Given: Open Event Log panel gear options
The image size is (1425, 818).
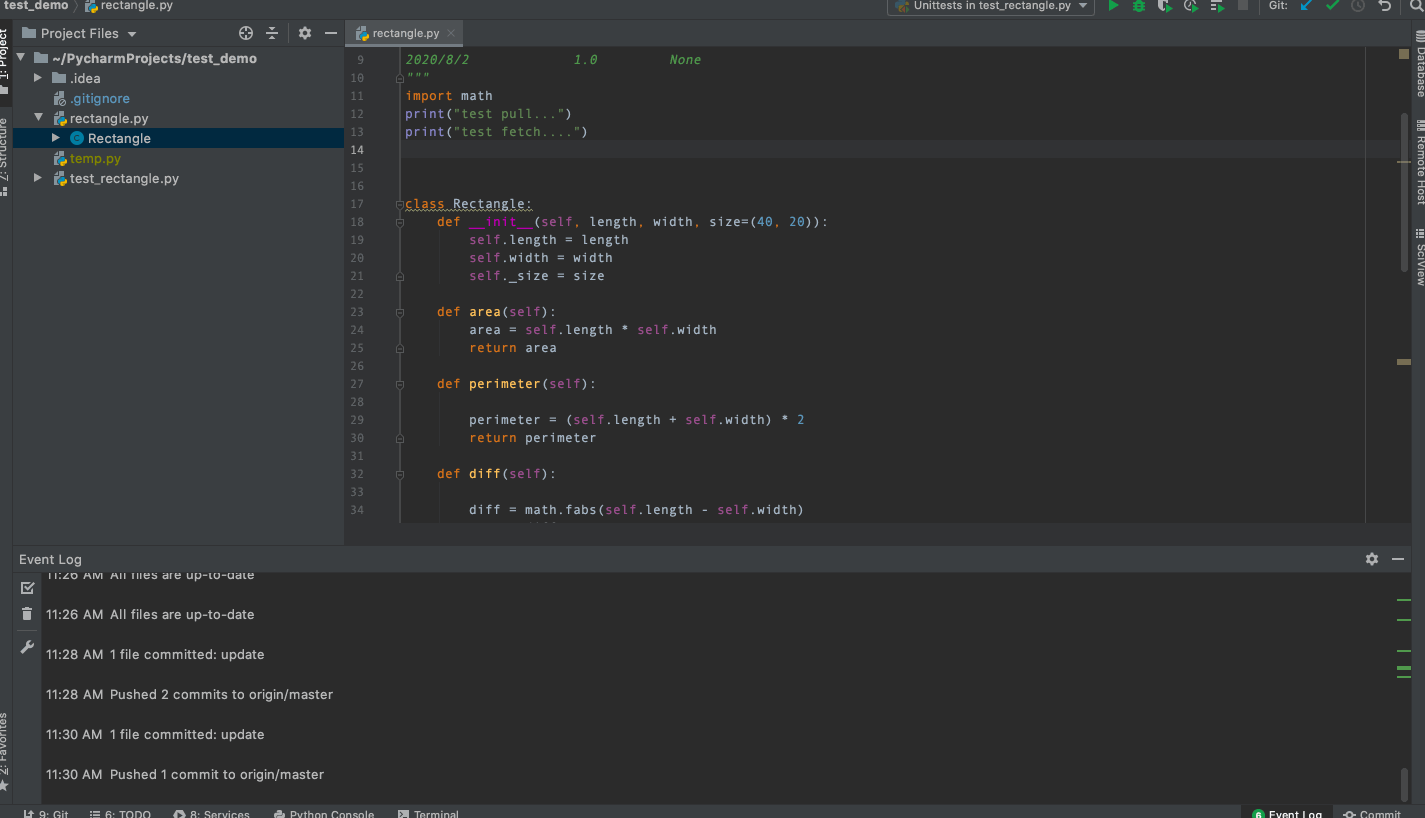Looking at the screenshot, I should [x=1372, y=559].
